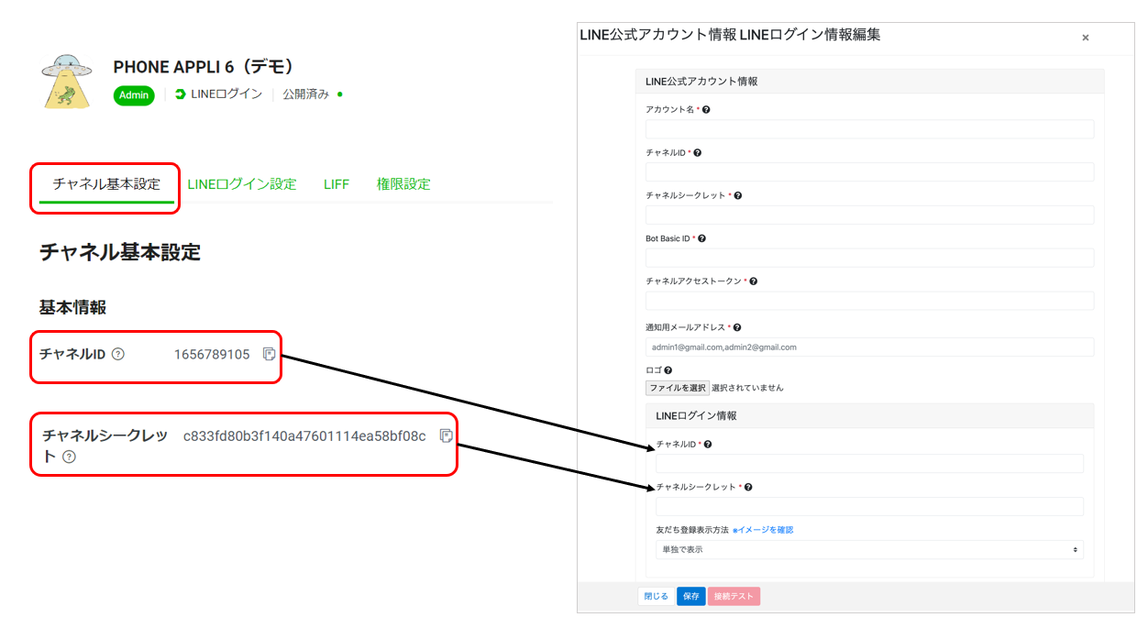Focus the Bot Basic ID input

869,258
